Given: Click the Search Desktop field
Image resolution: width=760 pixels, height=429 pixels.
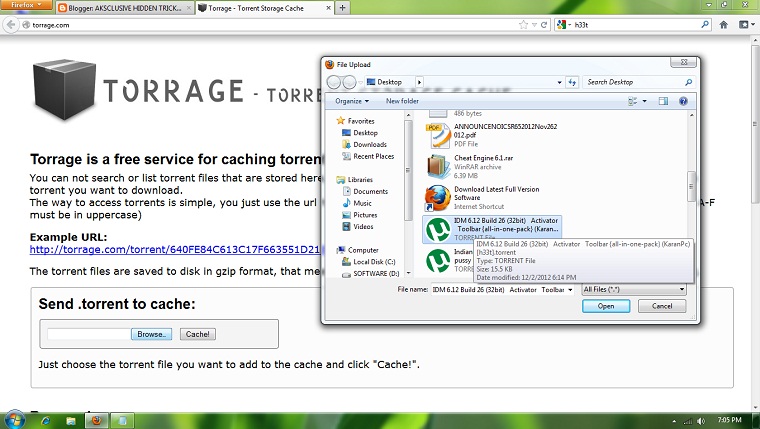Looking at the screenshot, I should click(x=638, y=82).
